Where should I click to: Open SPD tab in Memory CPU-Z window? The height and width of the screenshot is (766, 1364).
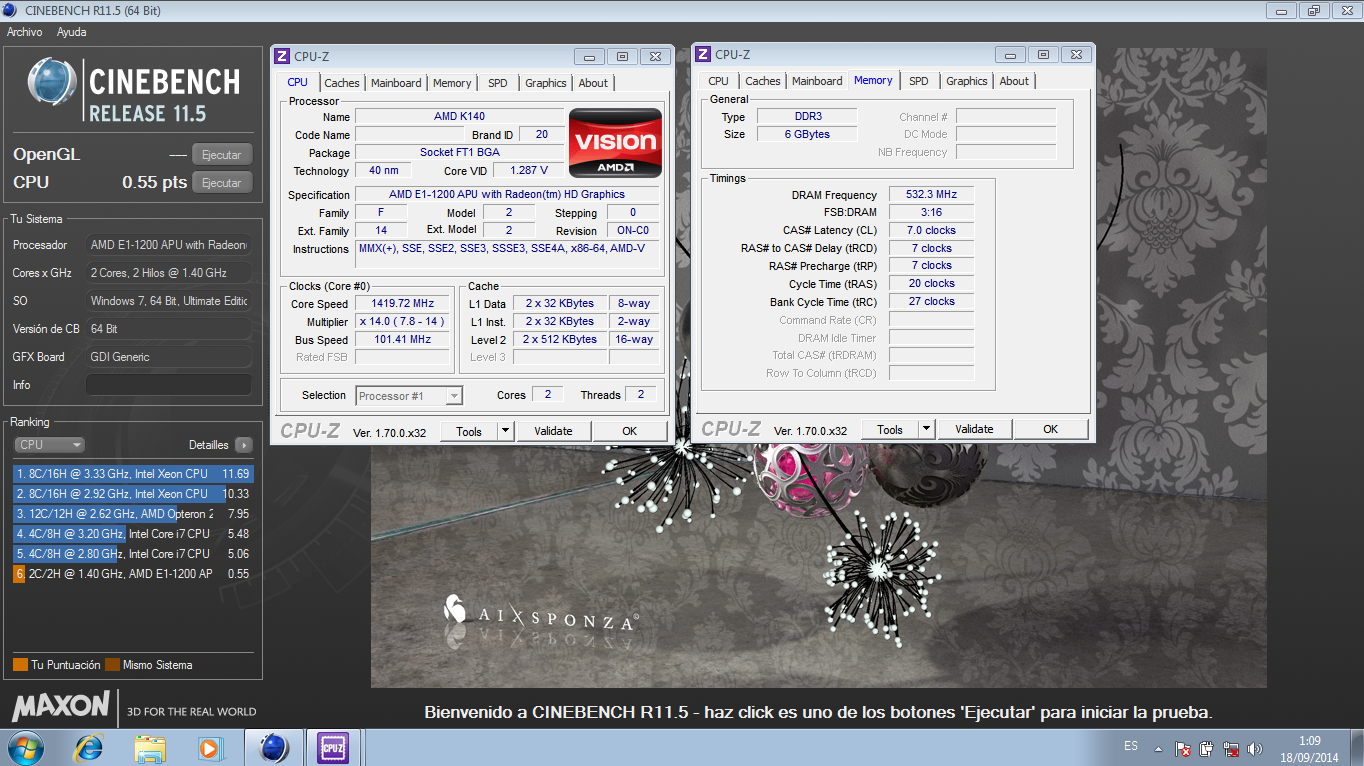[x=919, y=81]
